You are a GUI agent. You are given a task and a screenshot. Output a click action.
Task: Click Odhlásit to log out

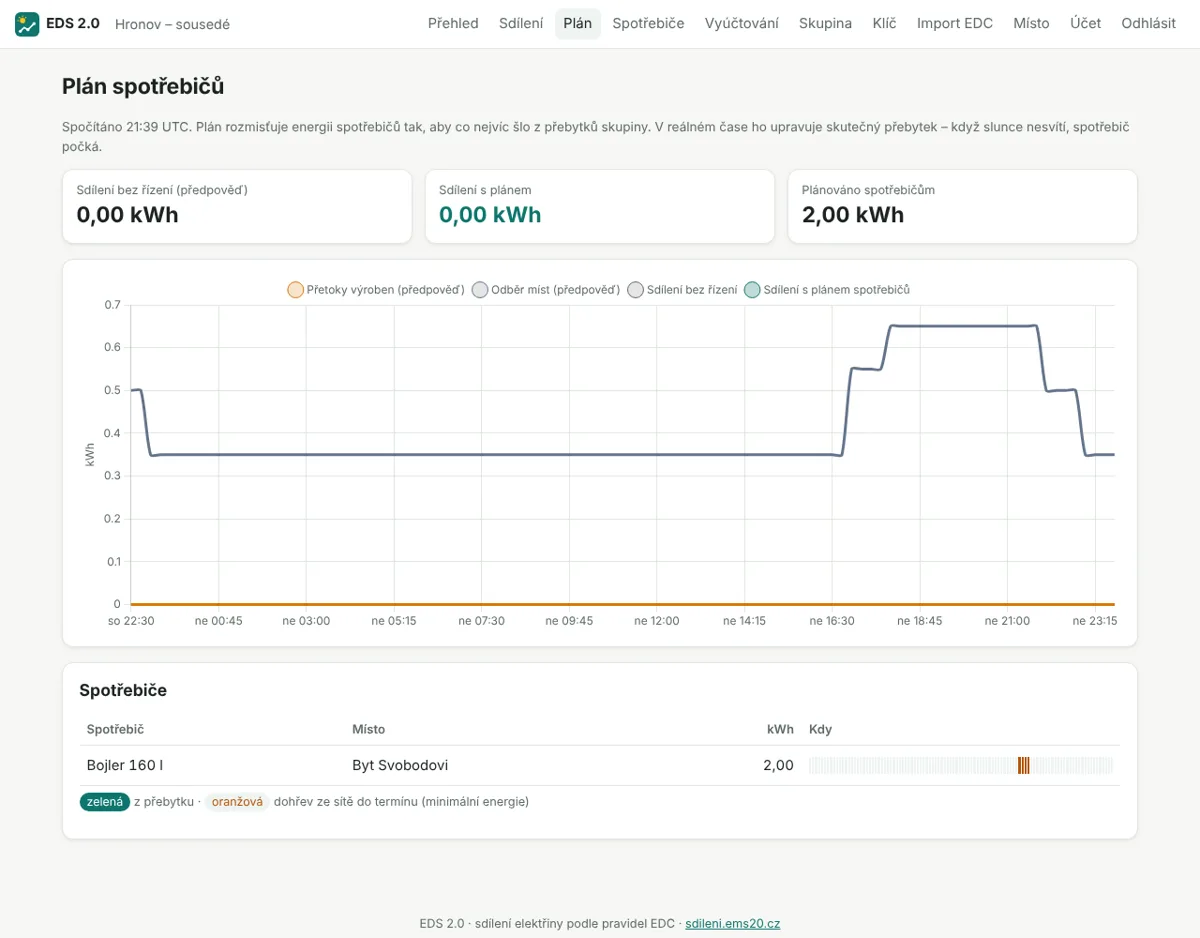click(x=1148, y=23)
